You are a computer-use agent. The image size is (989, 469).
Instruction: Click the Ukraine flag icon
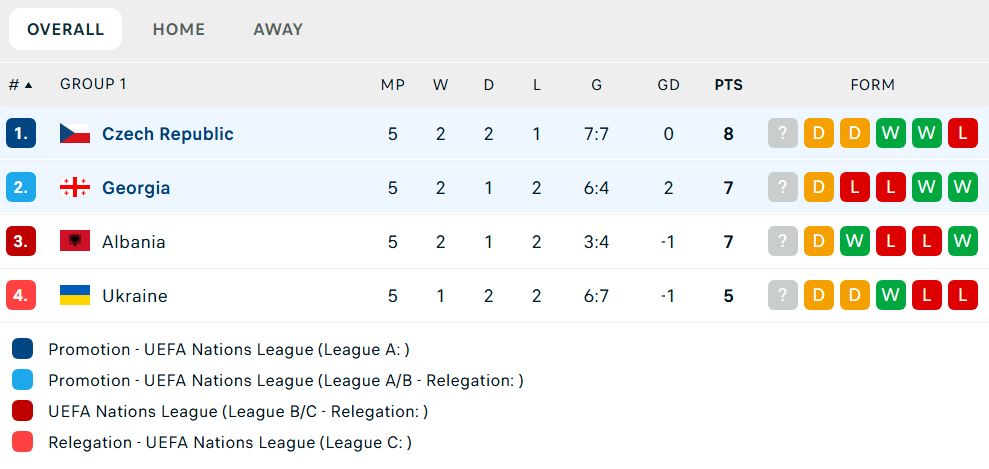click(75, 296)
